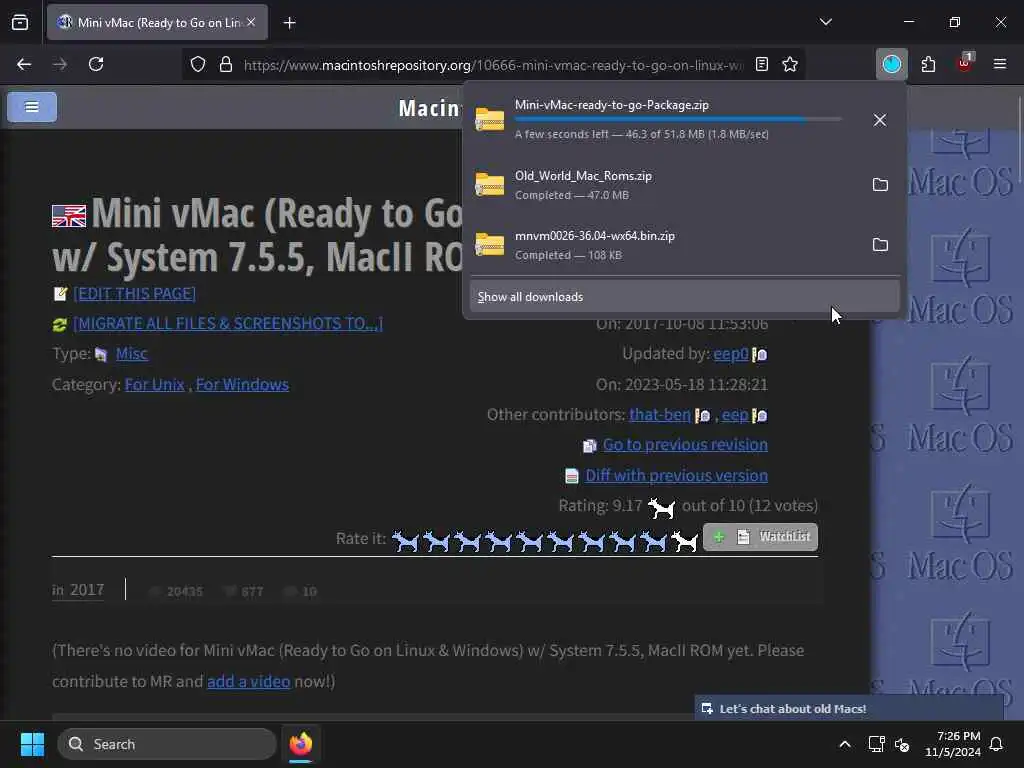Open the Firefox View icon
Screen dimensions: 1024x768
click(20, 23)
